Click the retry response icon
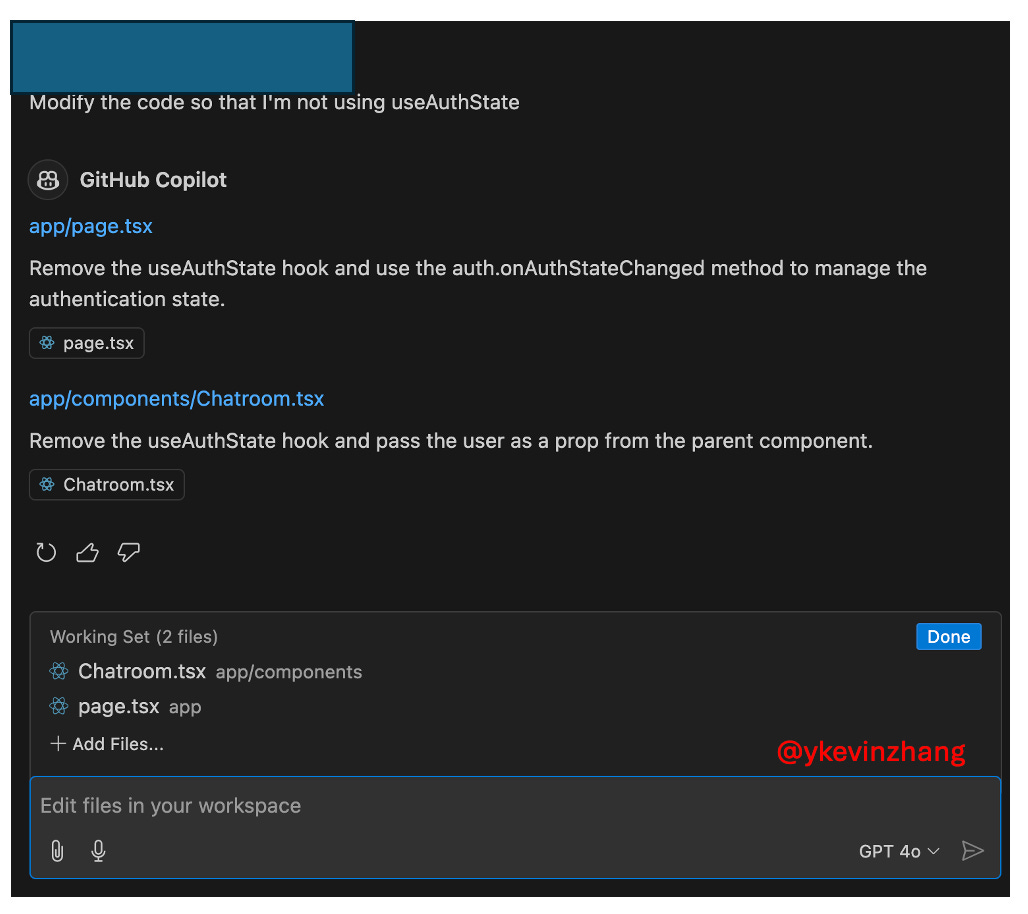This screenshot has width=1028, height=914. click(x=46, y=553)
